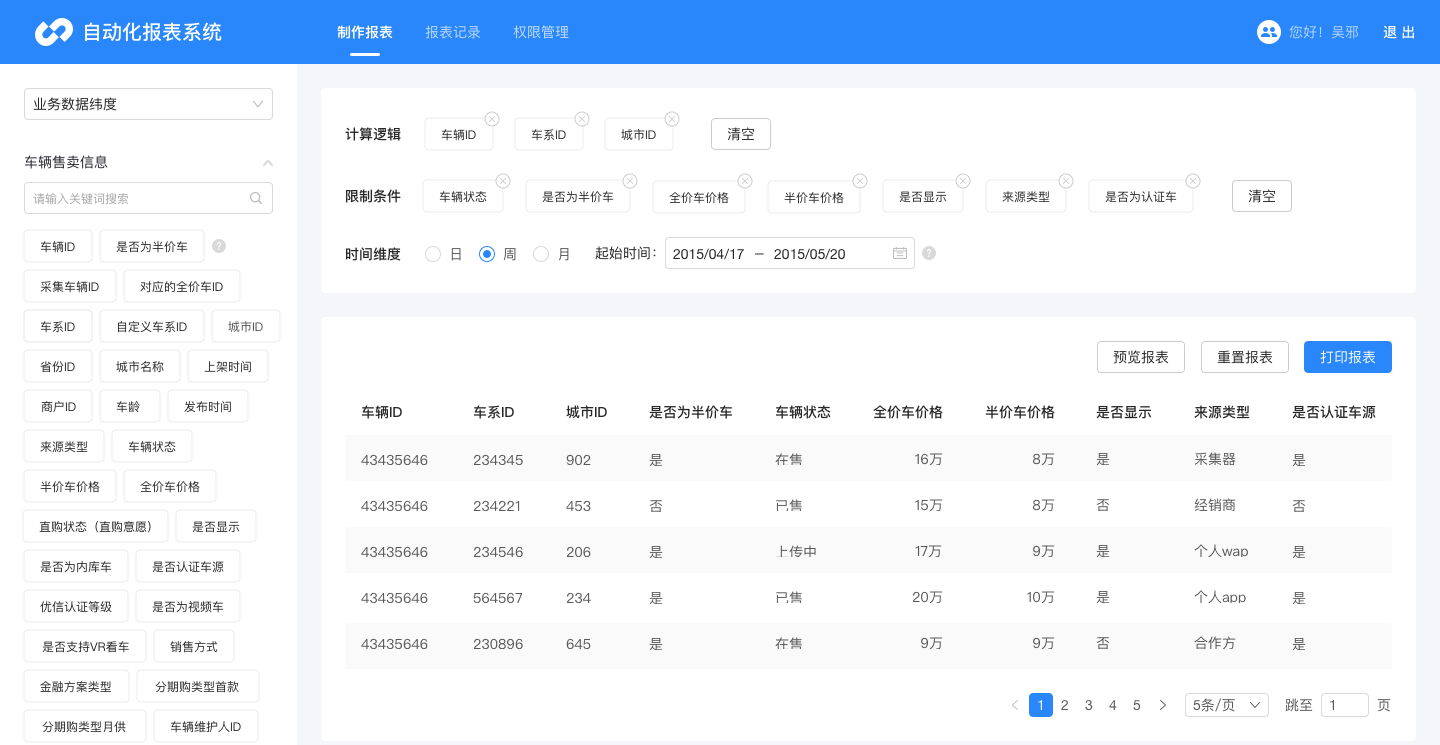Add the 城市名称 field tag
Viewport: 1440px width, 745px height.
(x=140, y=366)
